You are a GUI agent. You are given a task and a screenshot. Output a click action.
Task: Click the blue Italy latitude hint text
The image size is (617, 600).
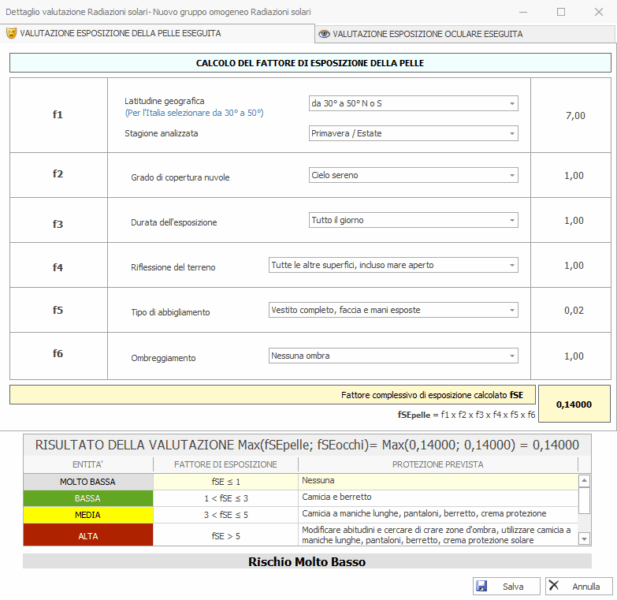[194, 113]
